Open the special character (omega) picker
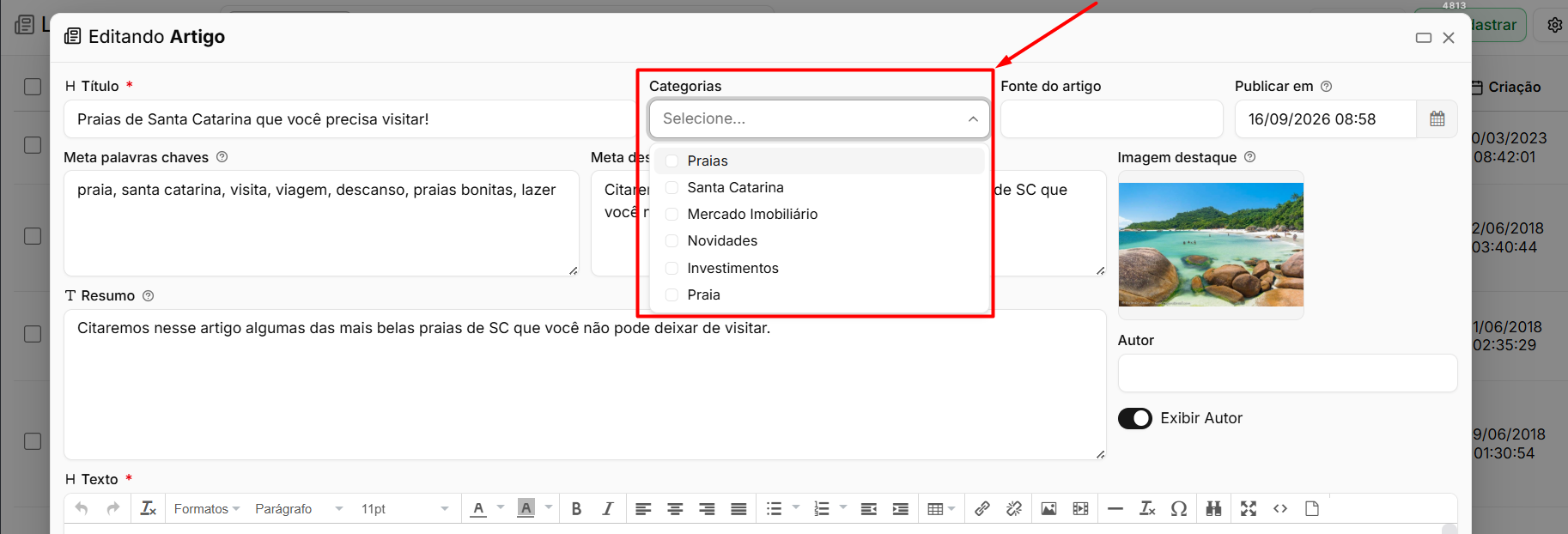 coord(1179,509)
